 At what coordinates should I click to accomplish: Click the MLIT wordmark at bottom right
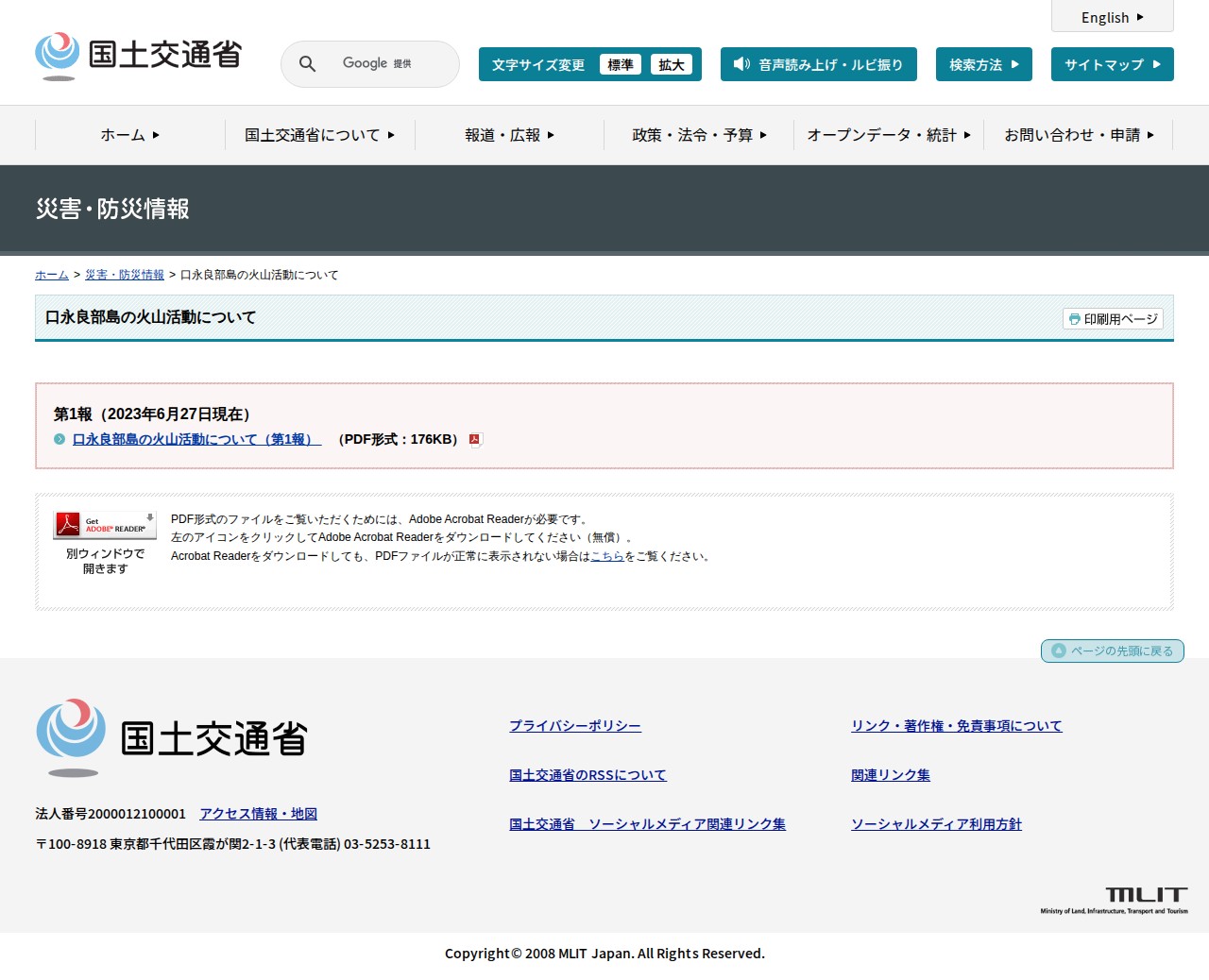[x=1115, y=900]
